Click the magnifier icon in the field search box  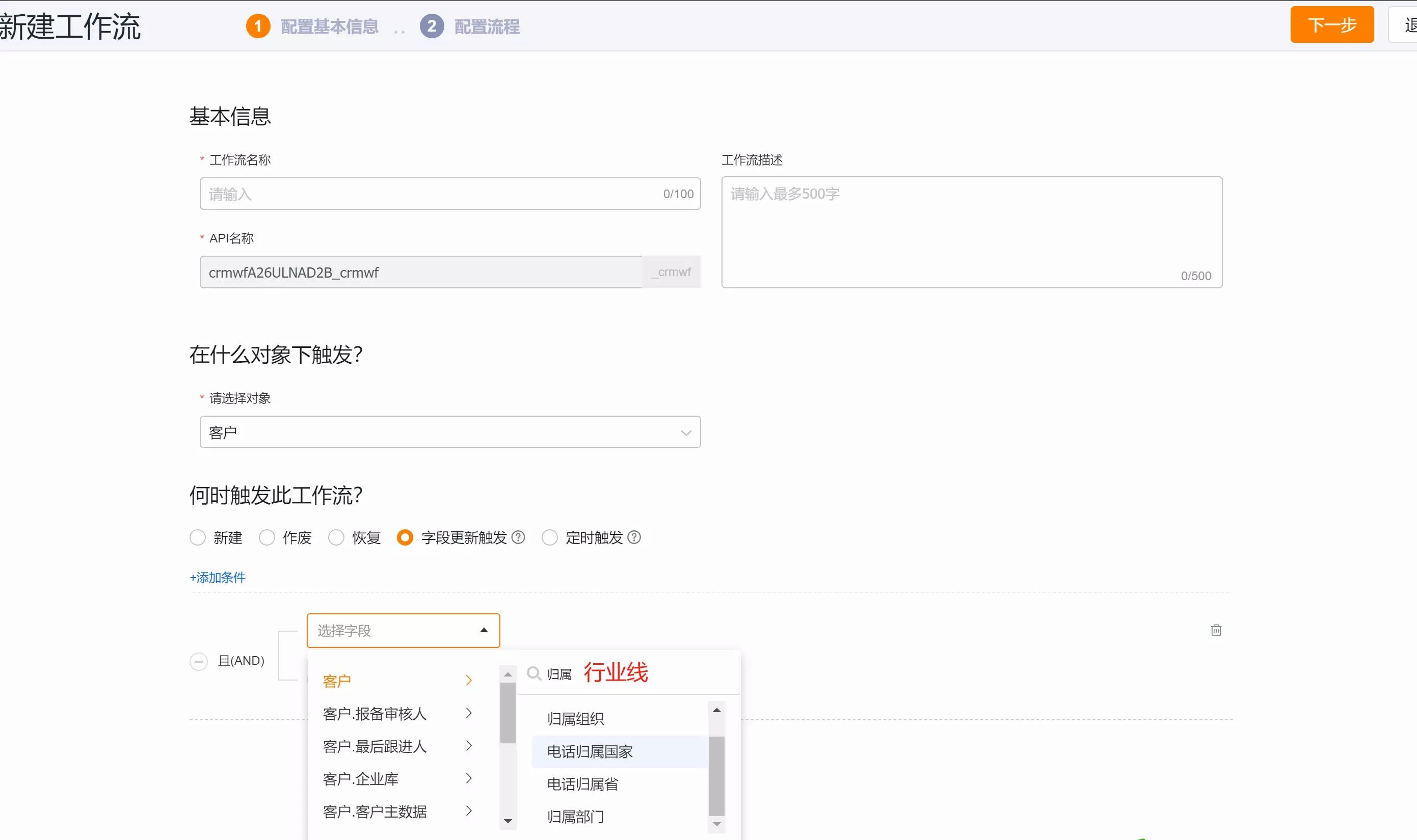(534, 673)
